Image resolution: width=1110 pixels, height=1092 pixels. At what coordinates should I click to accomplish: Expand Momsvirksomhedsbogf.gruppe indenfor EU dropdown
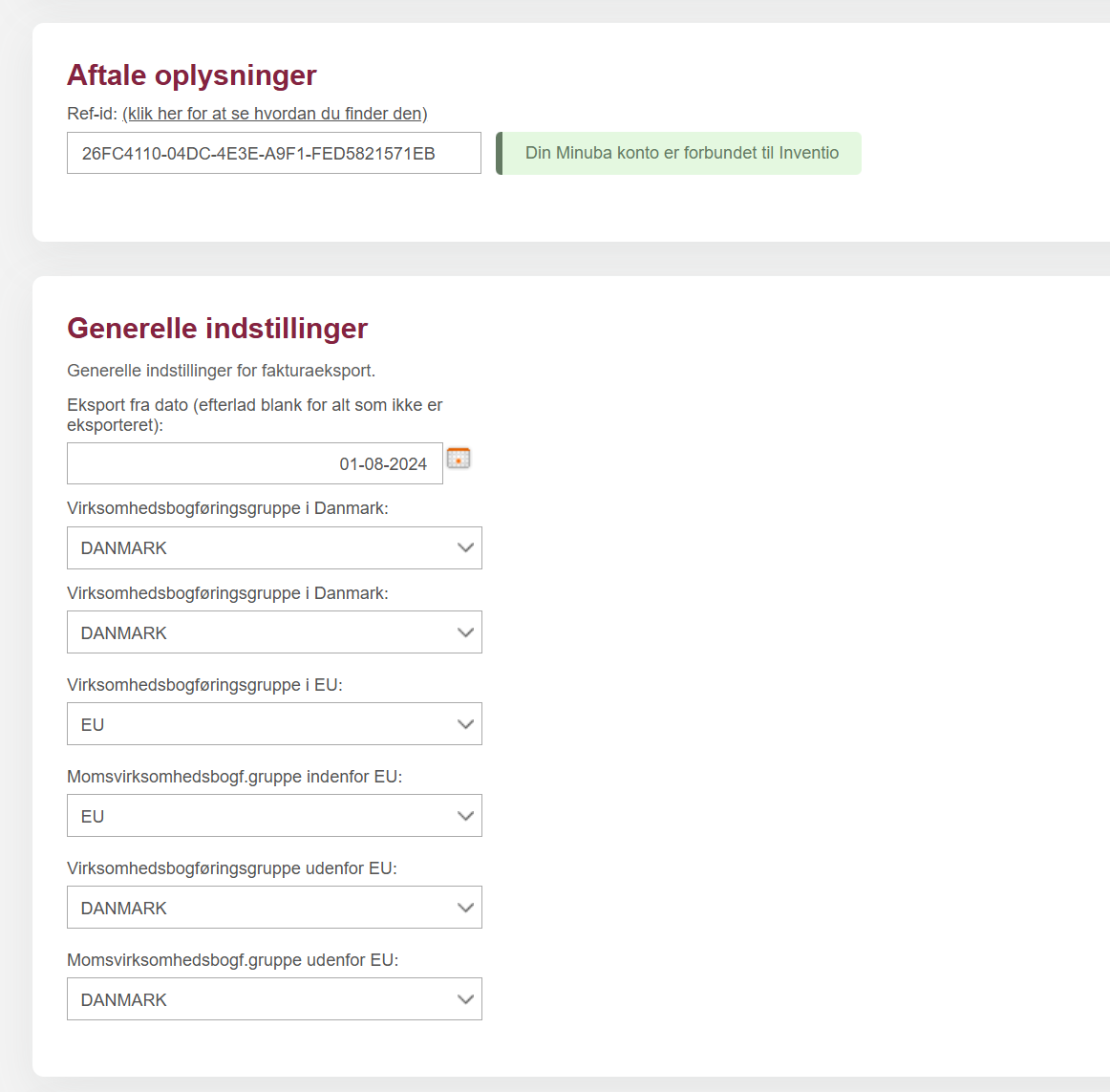pyautogui.click(x=274, y=816)
